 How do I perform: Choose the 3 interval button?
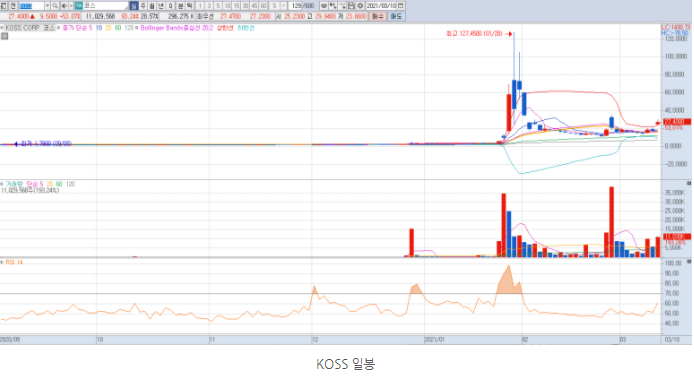pyautogui.click(x=209, y=6)
